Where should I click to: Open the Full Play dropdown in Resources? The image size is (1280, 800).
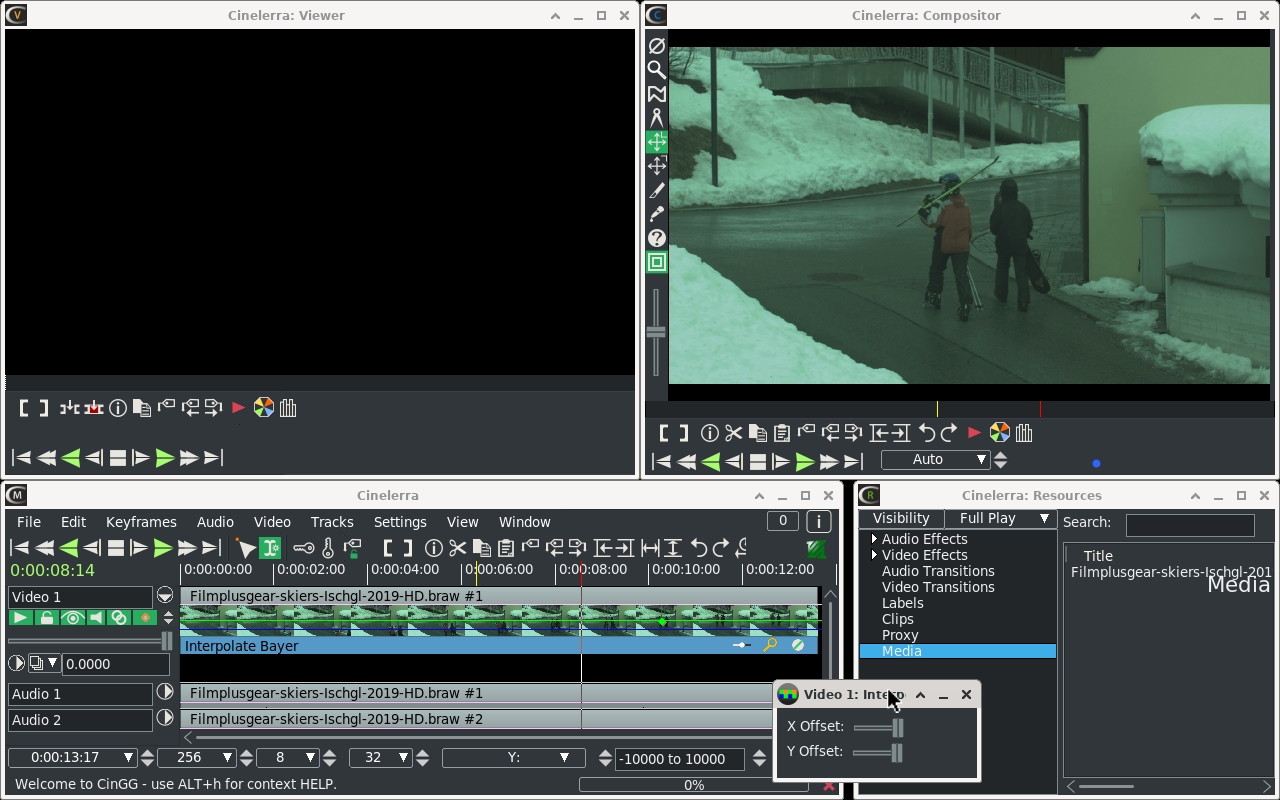click(1002, 518)
